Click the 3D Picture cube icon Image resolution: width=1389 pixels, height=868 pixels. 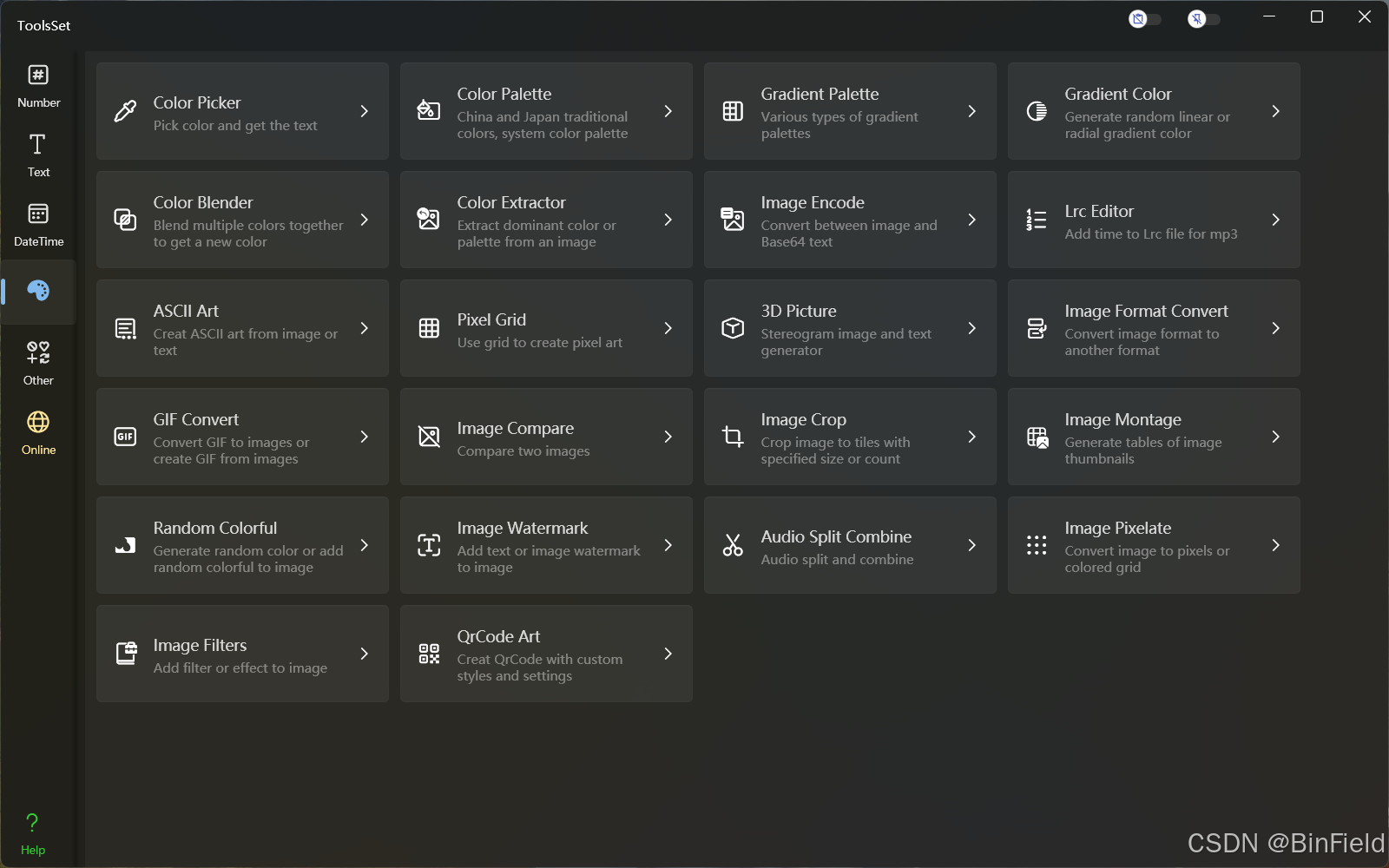[733, 328]
